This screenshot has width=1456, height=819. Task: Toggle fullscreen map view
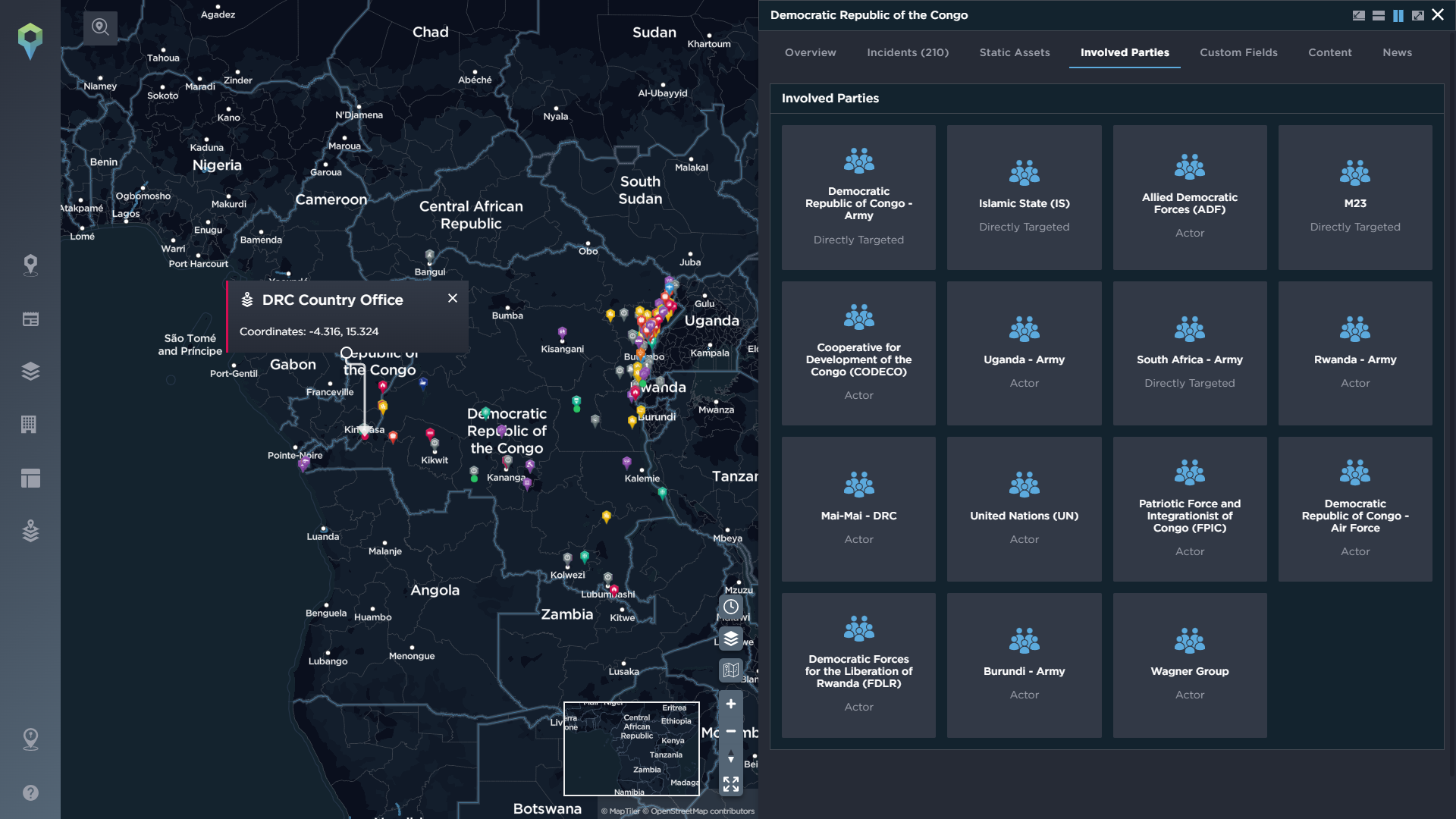[x=731, y=784]
